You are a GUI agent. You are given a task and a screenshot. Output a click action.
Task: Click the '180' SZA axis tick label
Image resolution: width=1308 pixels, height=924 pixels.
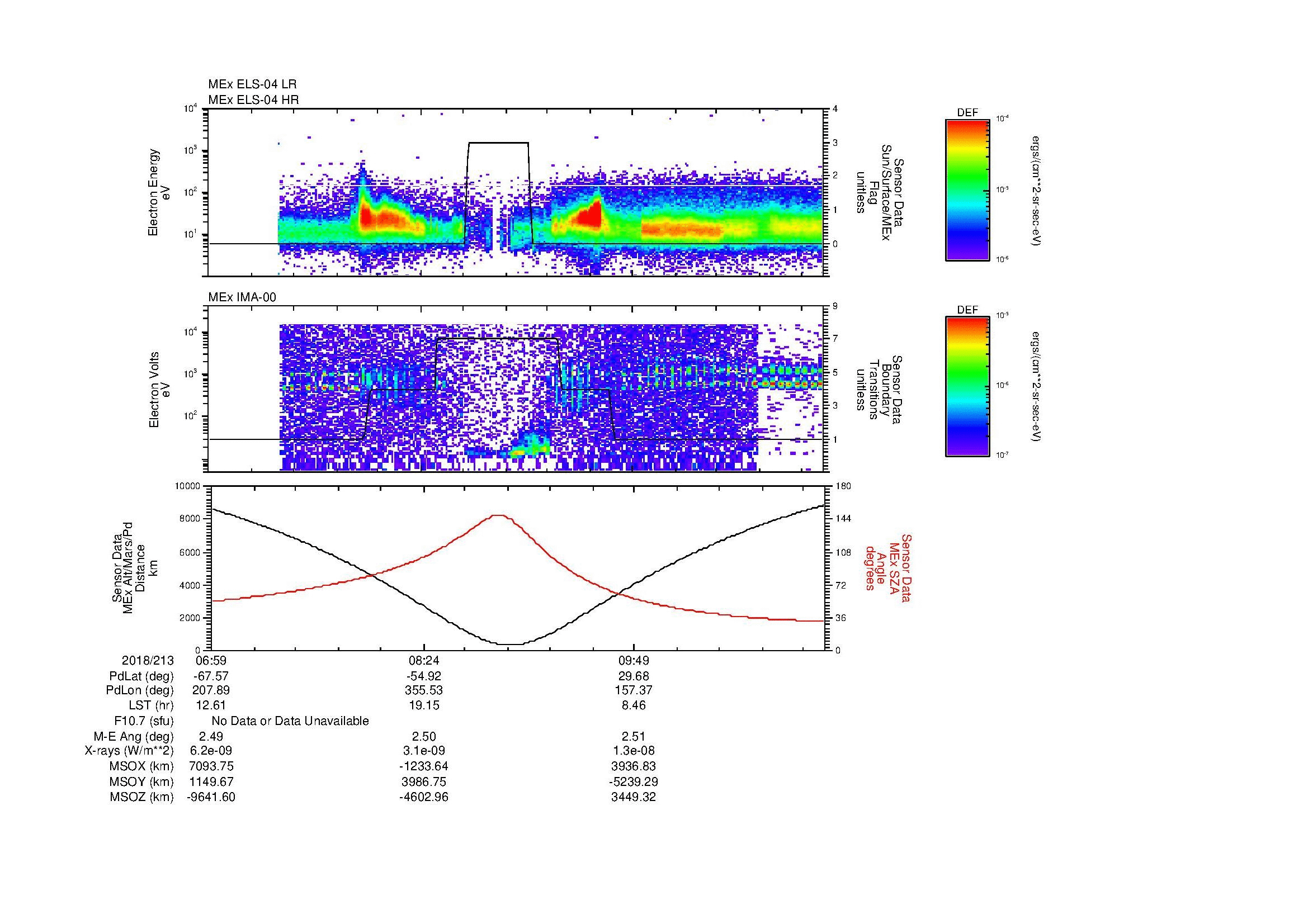click(x=843, y=486)
